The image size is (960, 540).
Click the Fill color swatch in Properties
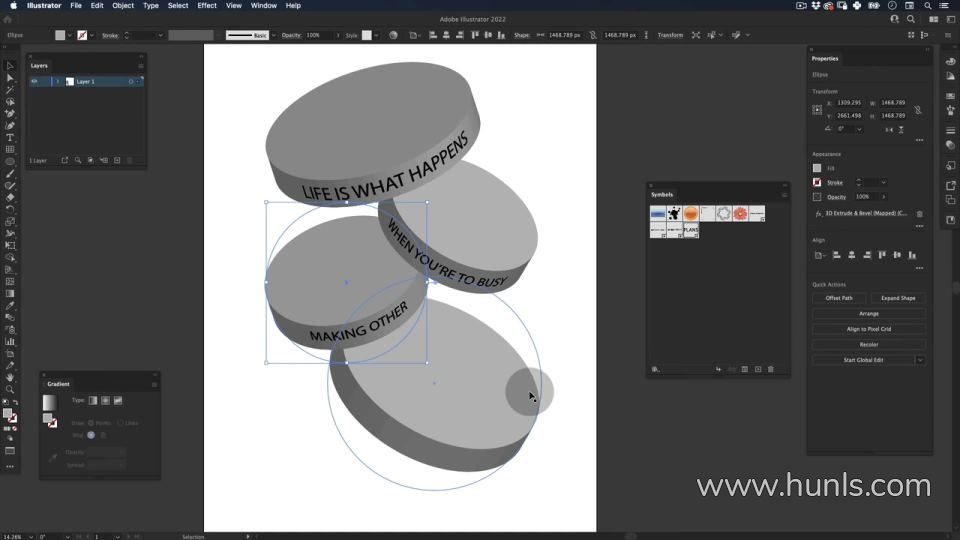click(x=817, y=168)
